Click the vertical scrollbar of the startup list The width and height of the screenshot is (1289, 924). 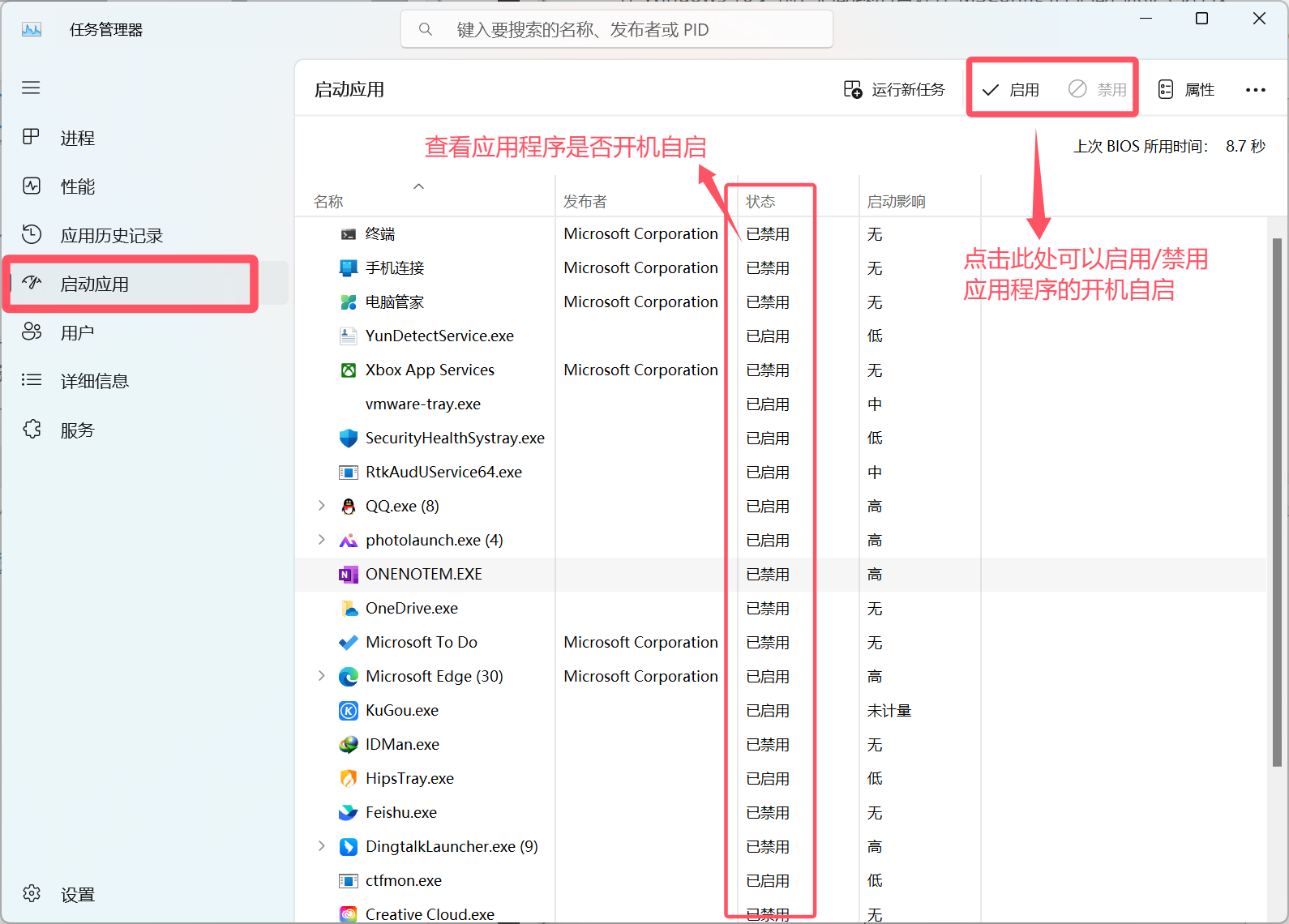coord(1277,503)
